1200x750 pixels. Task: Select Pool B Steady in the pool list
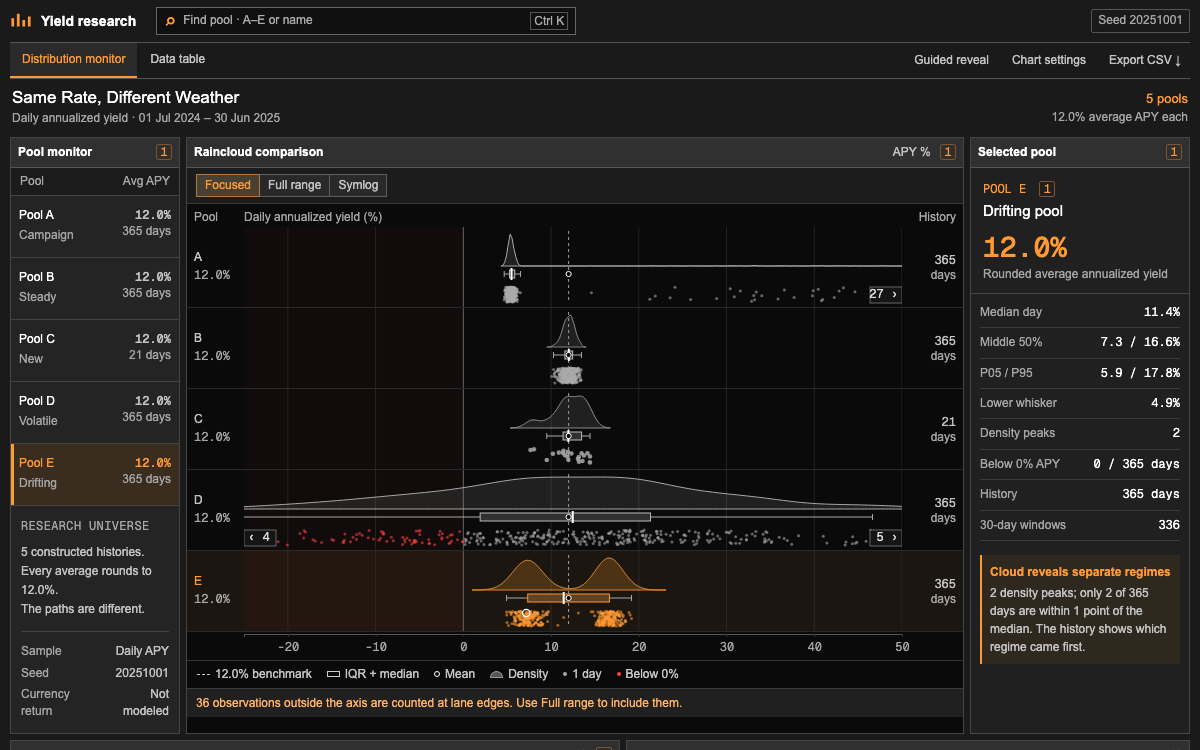(x=95, y=287)
